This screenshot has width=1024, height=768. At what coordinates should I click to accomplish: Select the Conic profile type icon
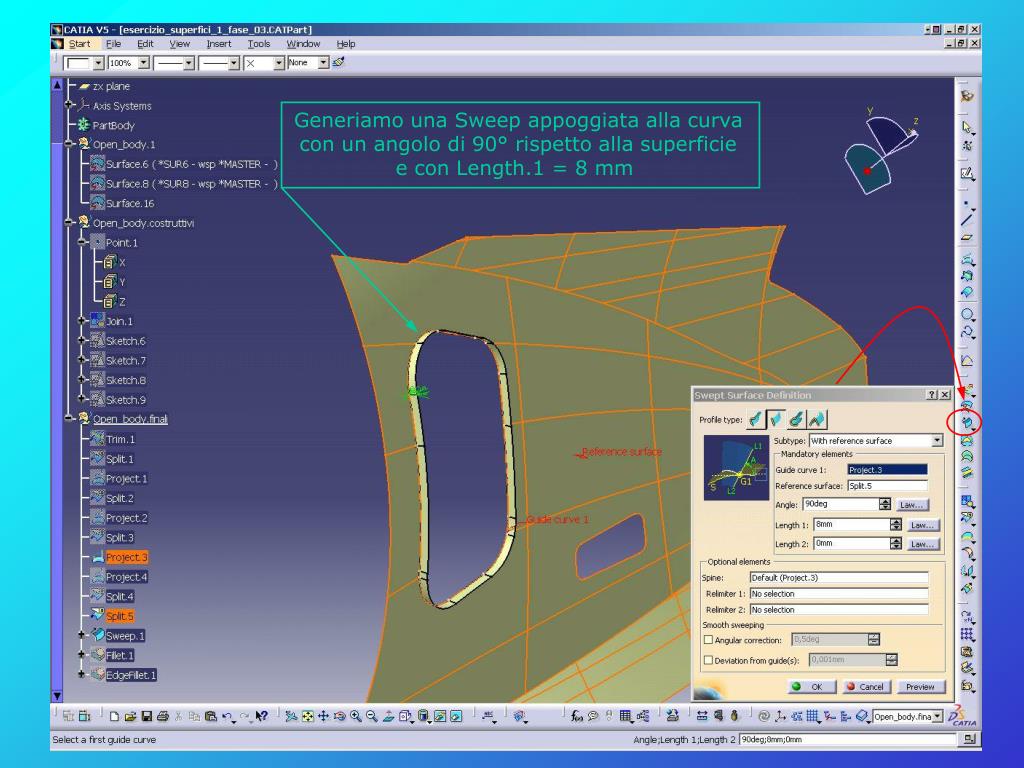coord(816,419)
